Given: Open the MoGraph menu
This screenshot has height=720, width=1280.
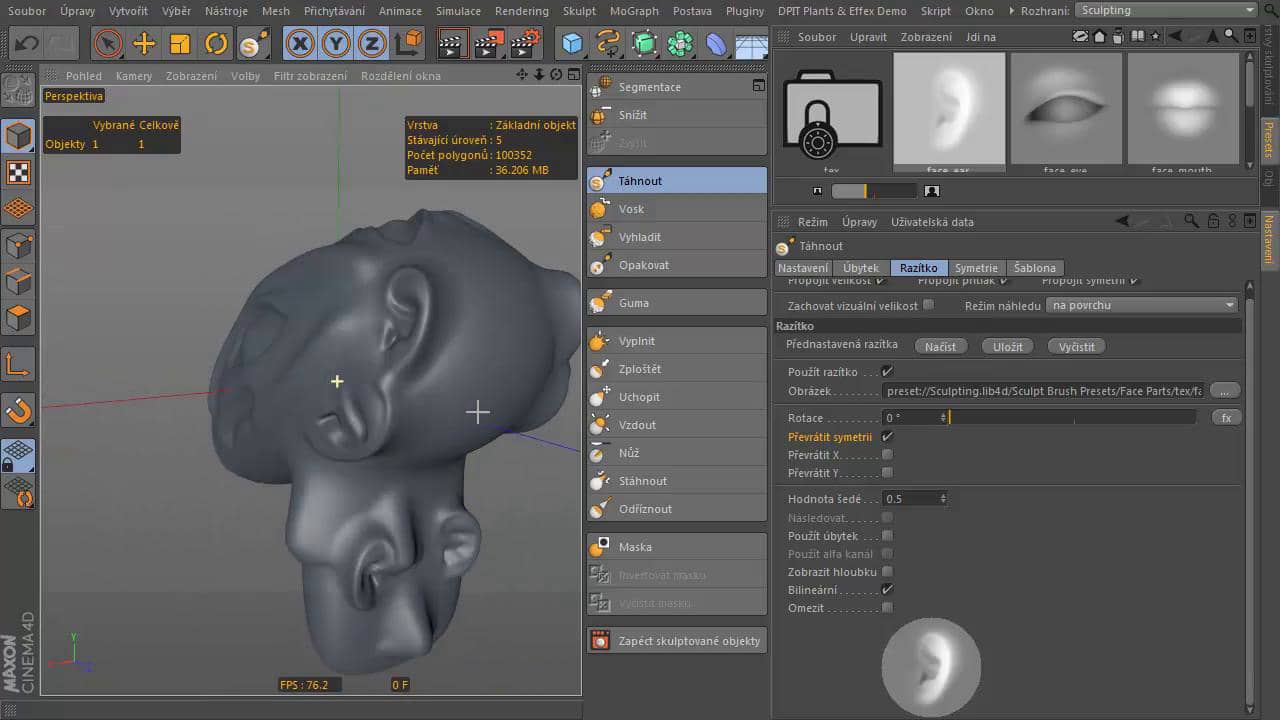Looking at the screenshot, I should pos(634,11).
